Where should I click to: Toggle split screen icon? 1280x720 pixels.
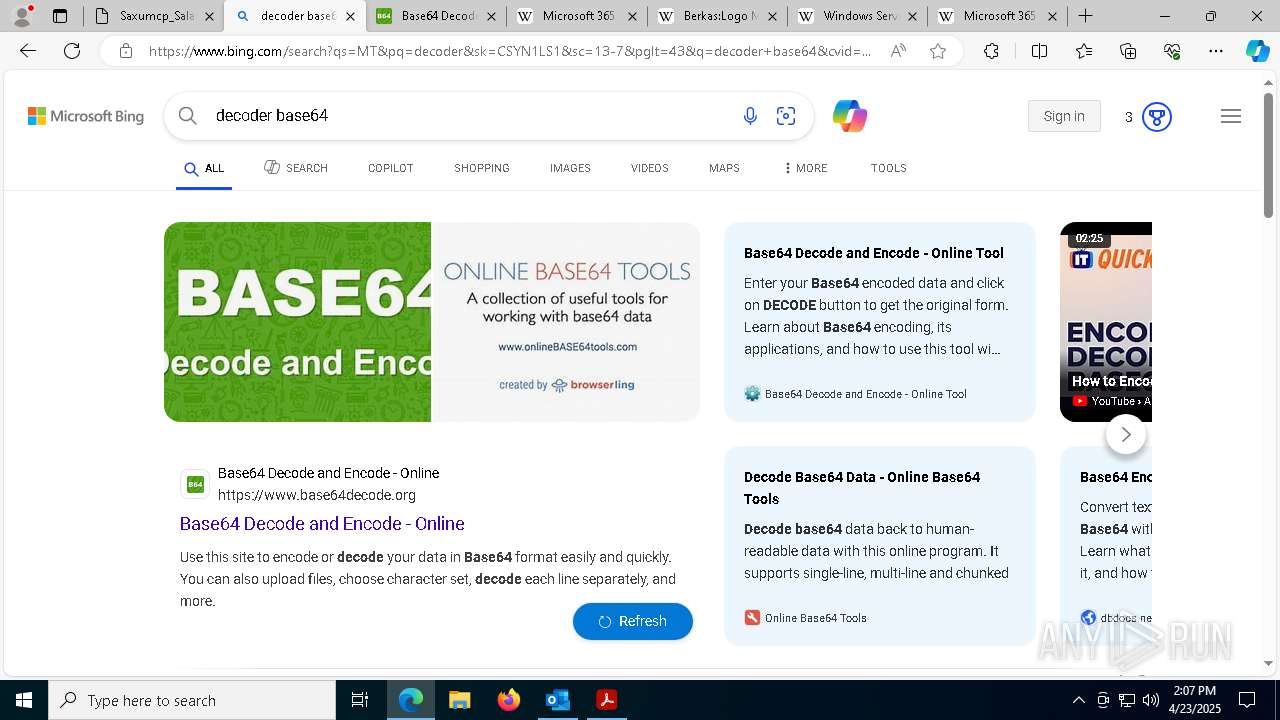coord(1039,51)
